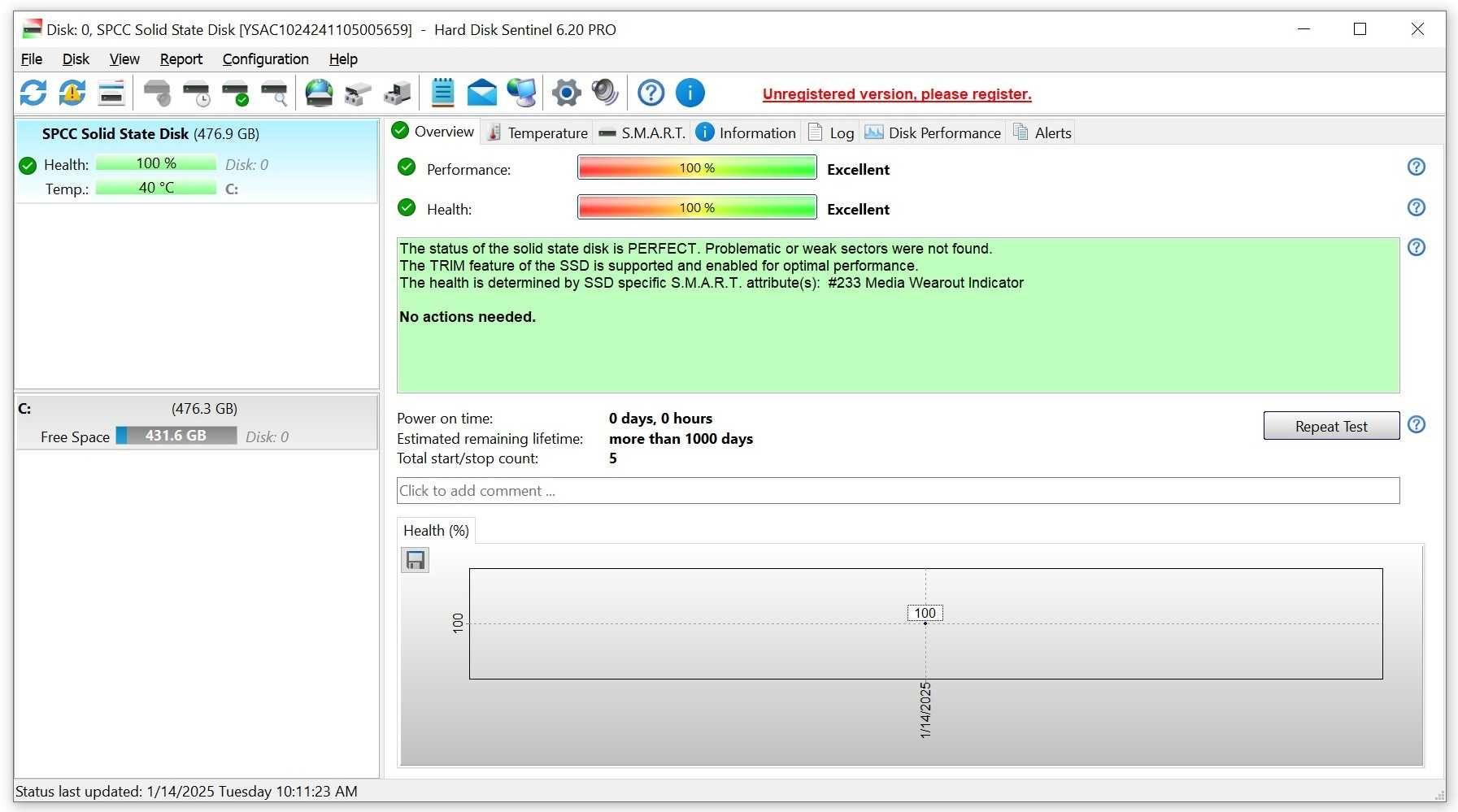This screenshot has width=1458, height=812.
Task: Click the refresh icon with warning triangle
Action: pyautogui.click(x=72, y=93)
